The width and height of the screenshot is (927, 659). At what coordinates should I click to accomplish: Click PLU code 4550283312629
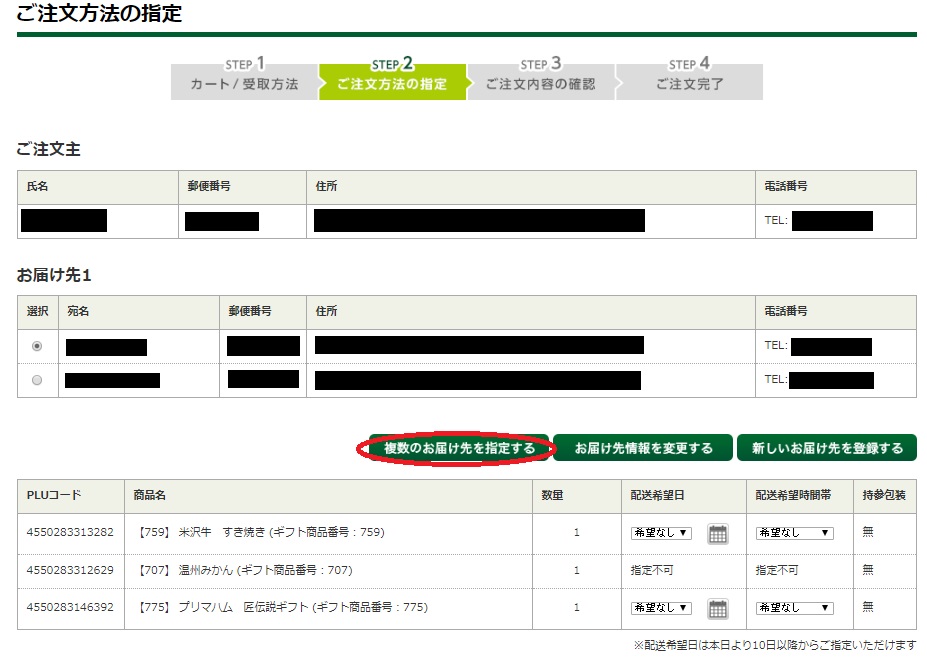pos(70,570)
